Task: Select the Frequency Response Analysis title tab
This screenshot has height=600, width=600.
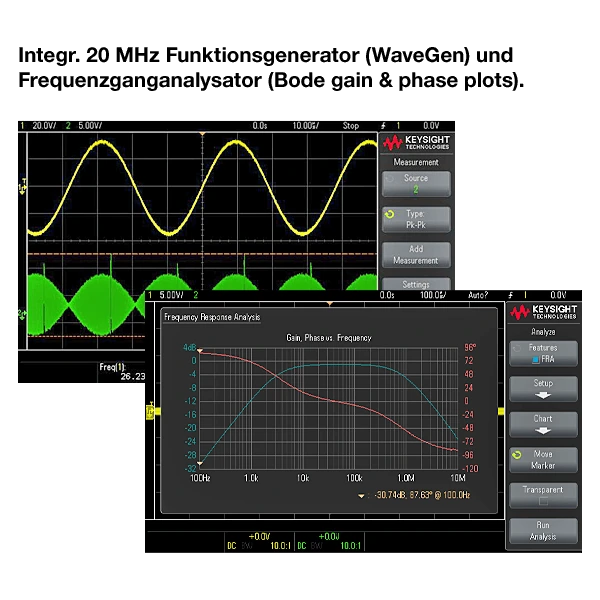Action: pos(211,317)
